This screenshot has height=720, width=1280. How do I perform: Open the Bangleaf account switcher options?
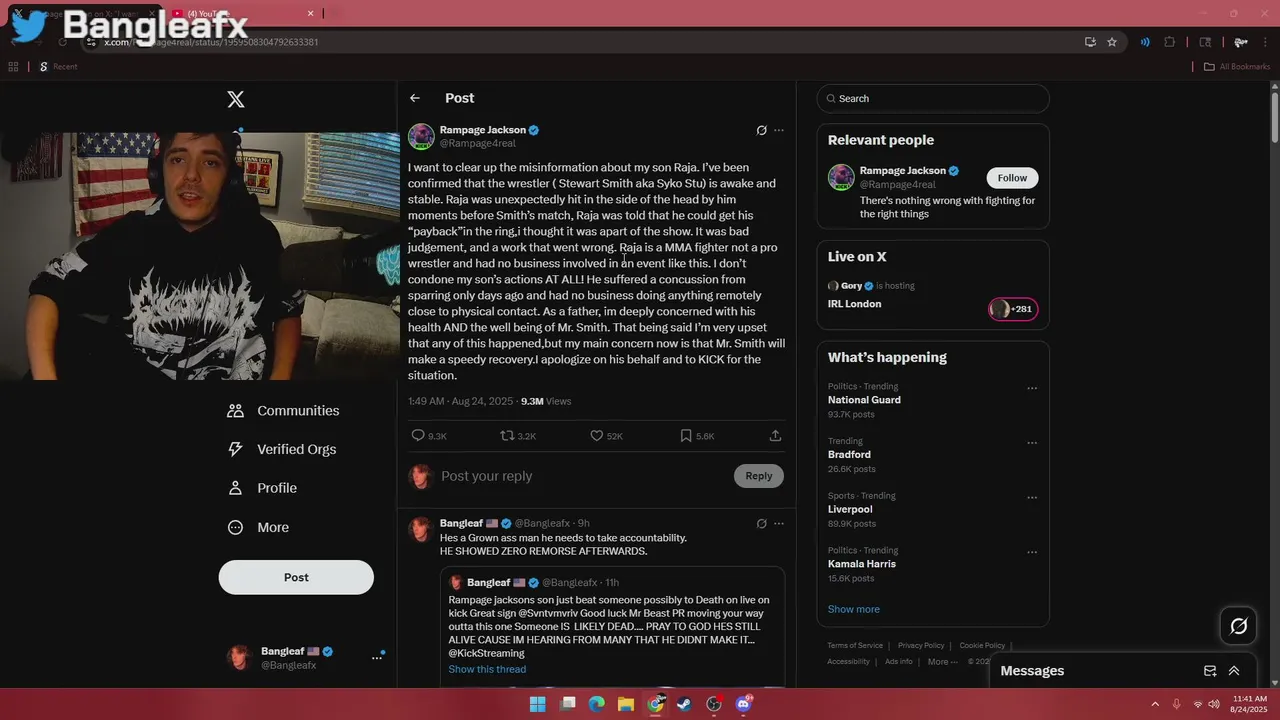pyautogui.click(x=377, y=657)
